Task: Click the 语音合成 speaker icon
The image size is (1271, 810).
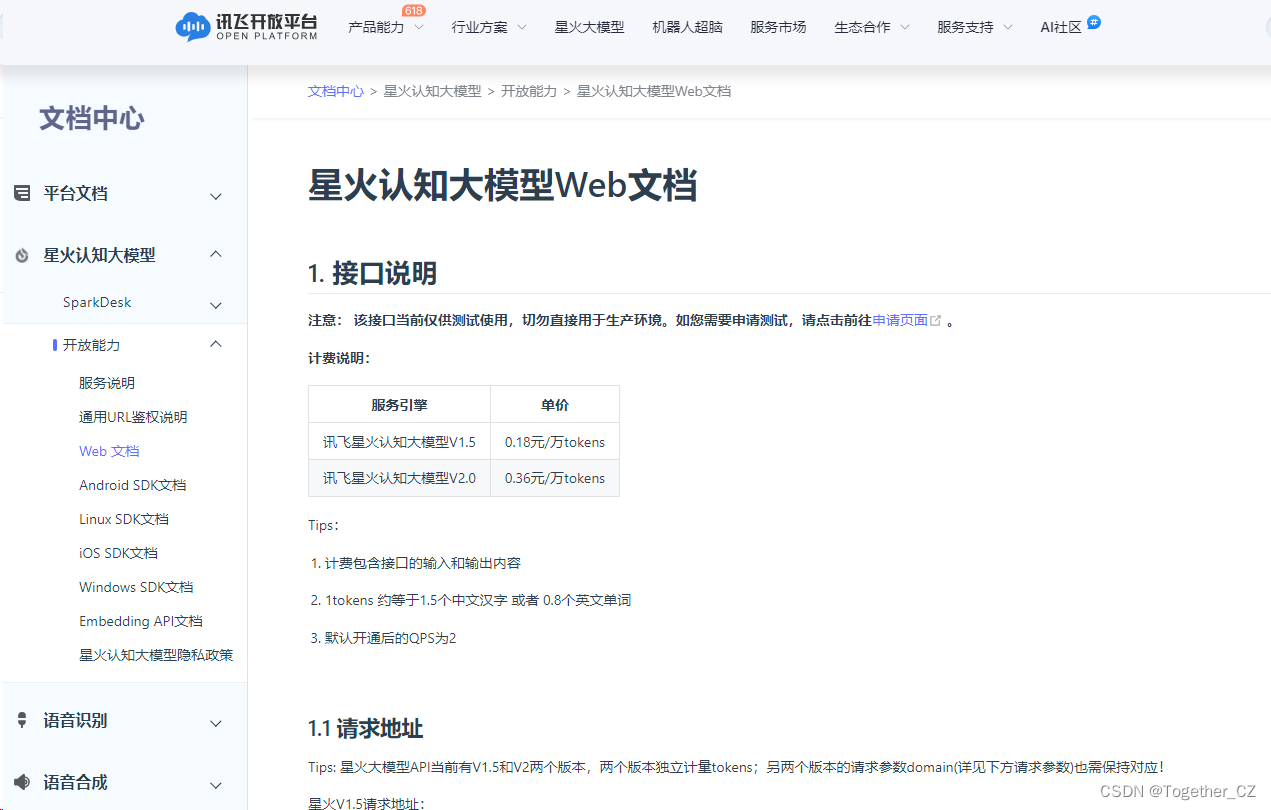Action: pyautogui.click(x=22, y=782)
